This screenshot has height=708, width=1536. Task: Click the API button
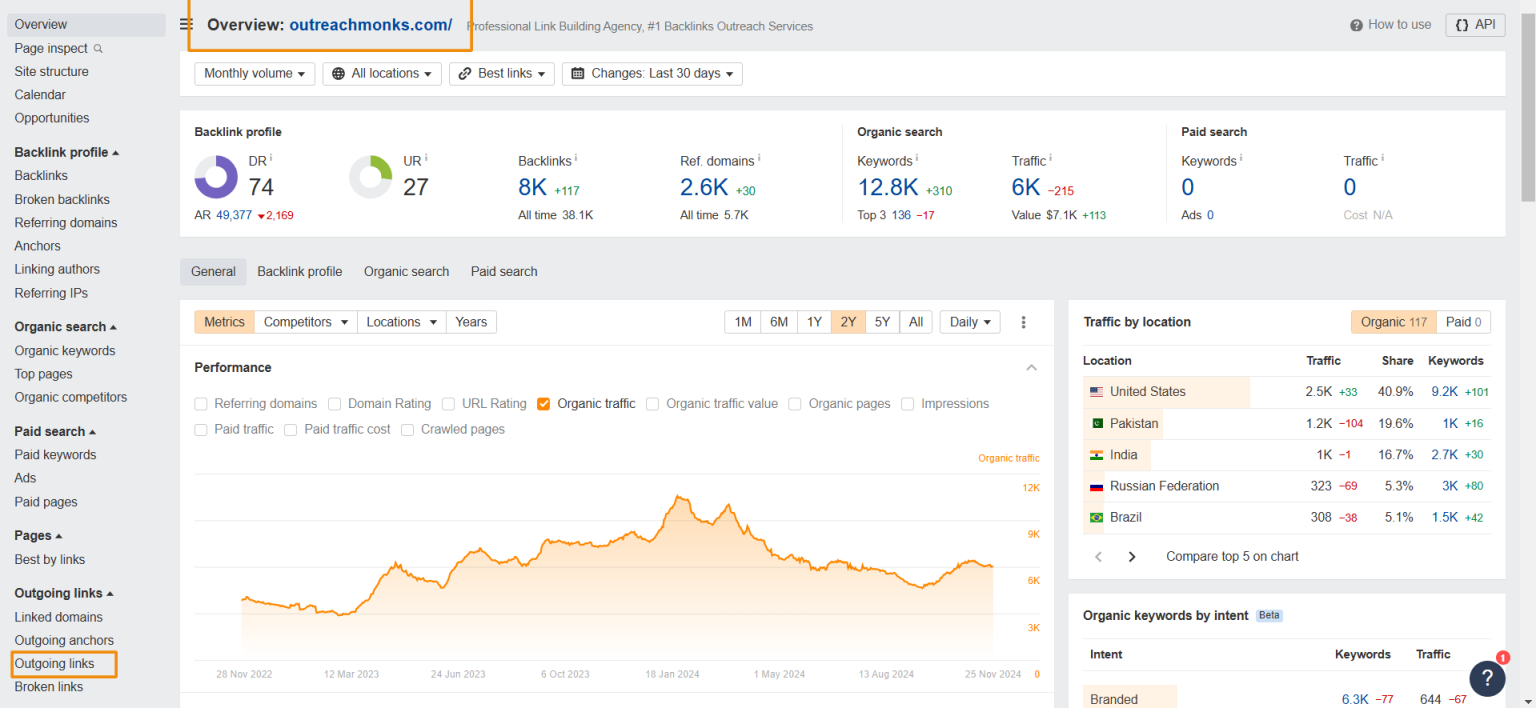(1475, 25)
